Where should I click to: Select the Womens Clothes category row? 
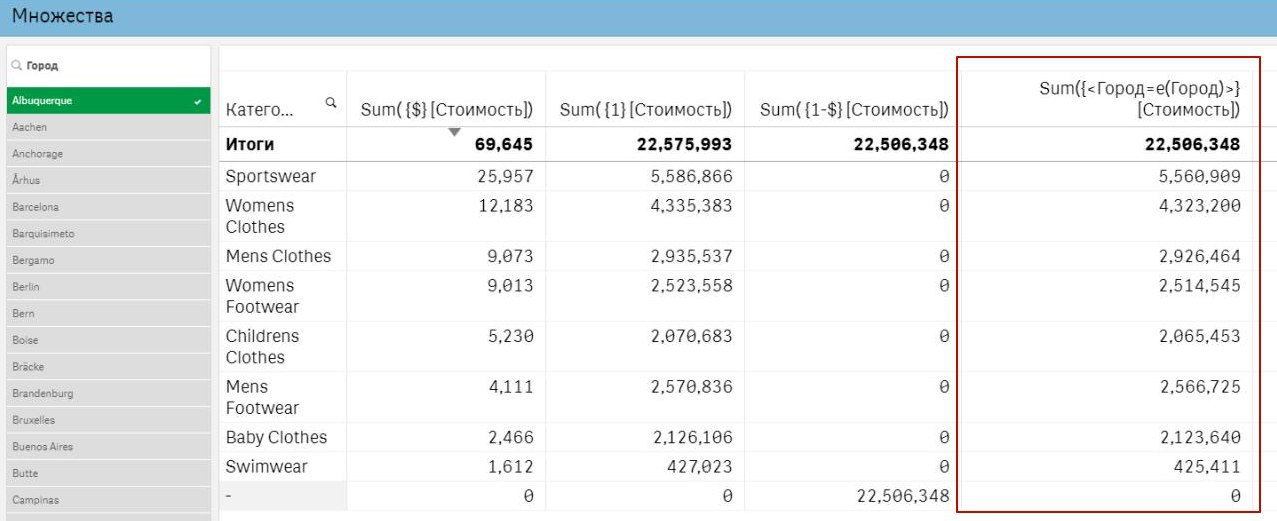[x=260, y=216]
